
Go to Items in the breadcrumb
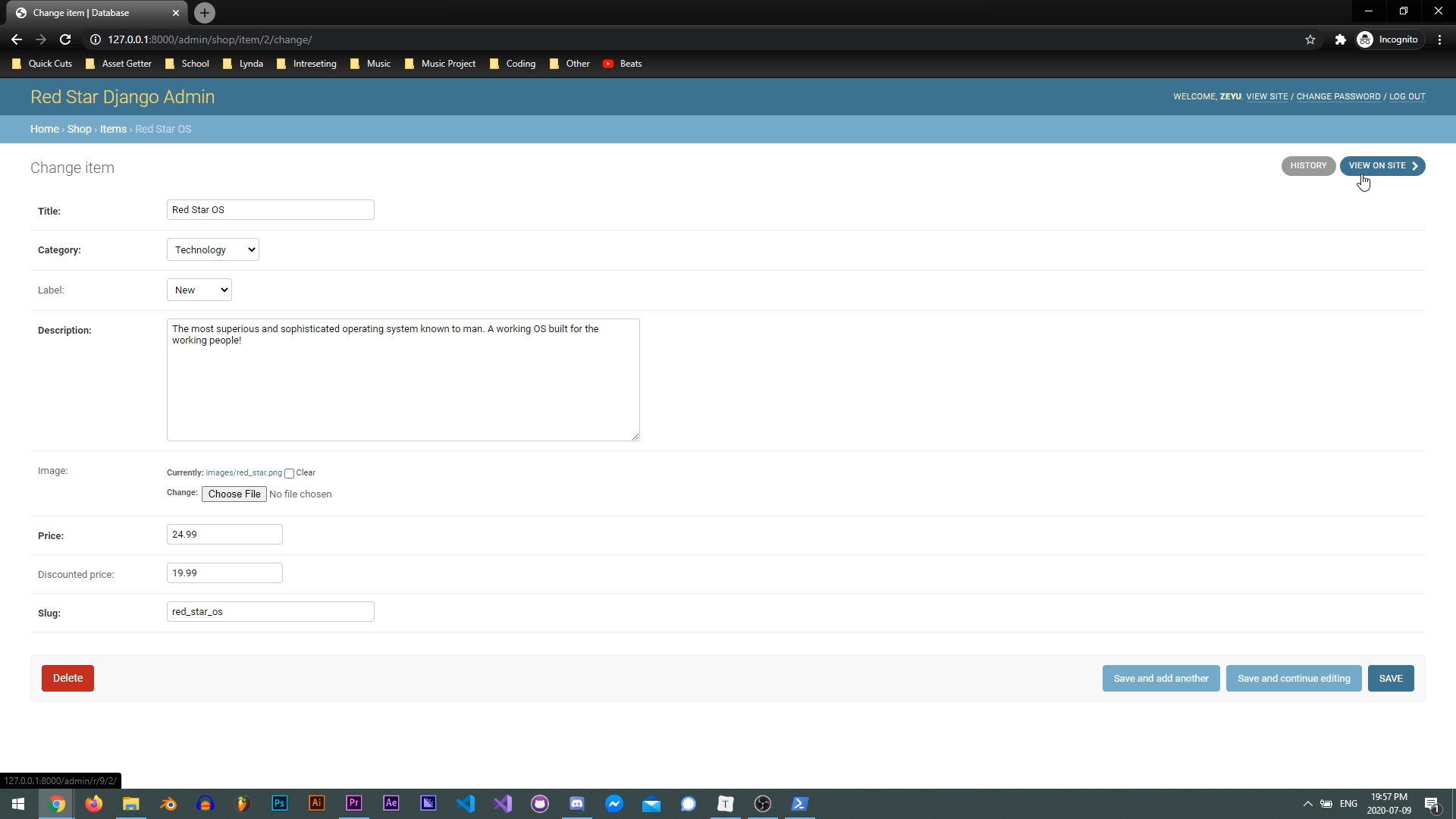tap(113, 129)
